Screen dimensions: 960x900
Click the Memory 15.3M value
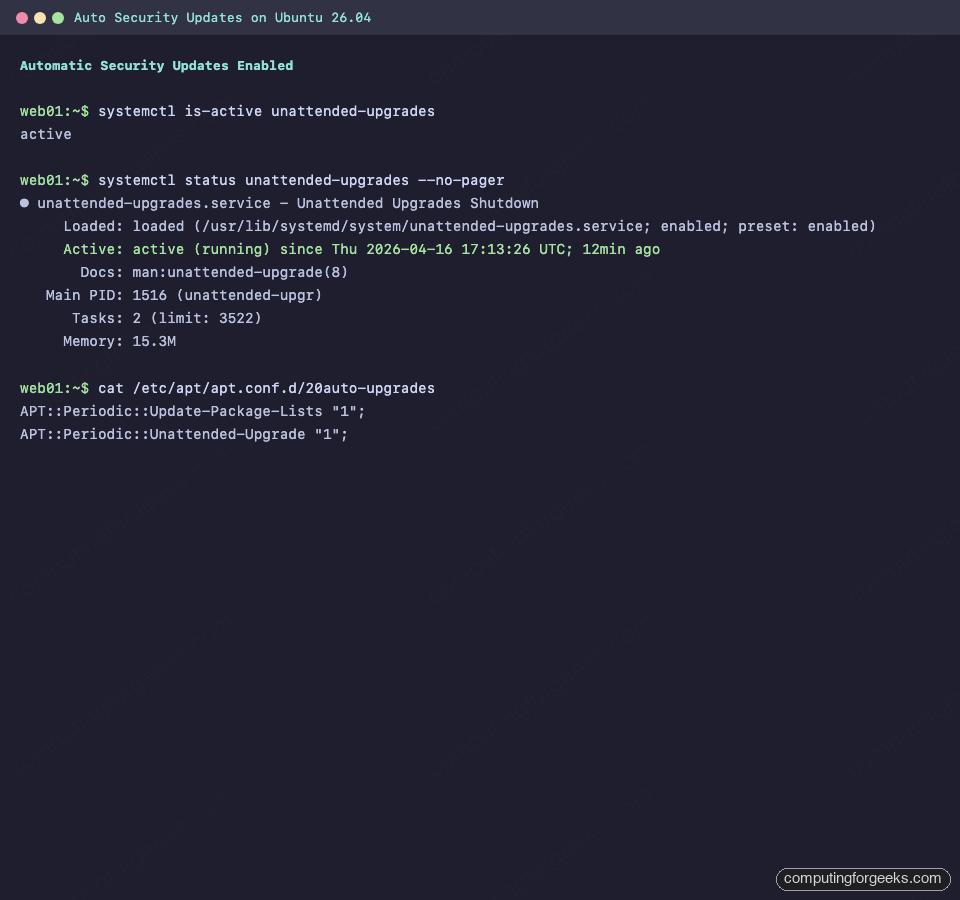(x=154, y=341)
